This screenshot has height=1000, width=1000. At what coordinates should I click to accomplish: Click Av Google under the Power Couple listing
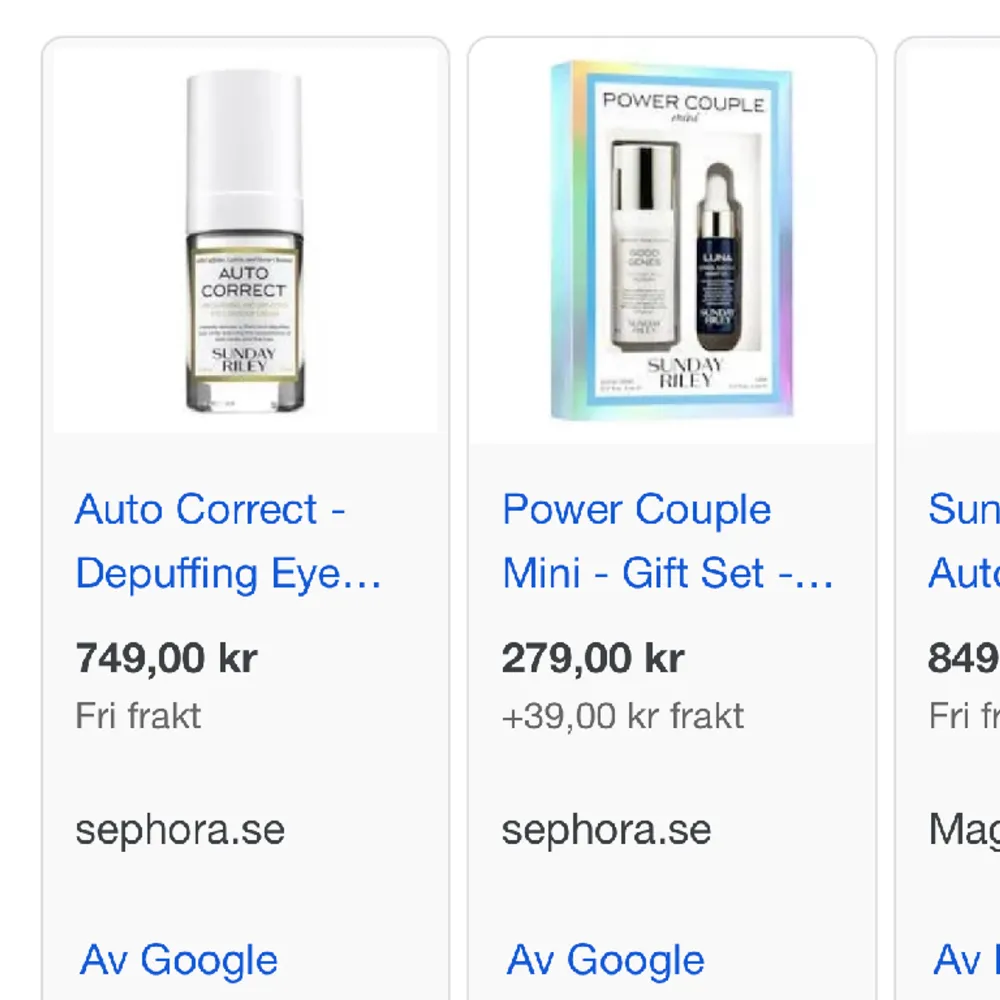pyautogui.click(x=604, y=959)
